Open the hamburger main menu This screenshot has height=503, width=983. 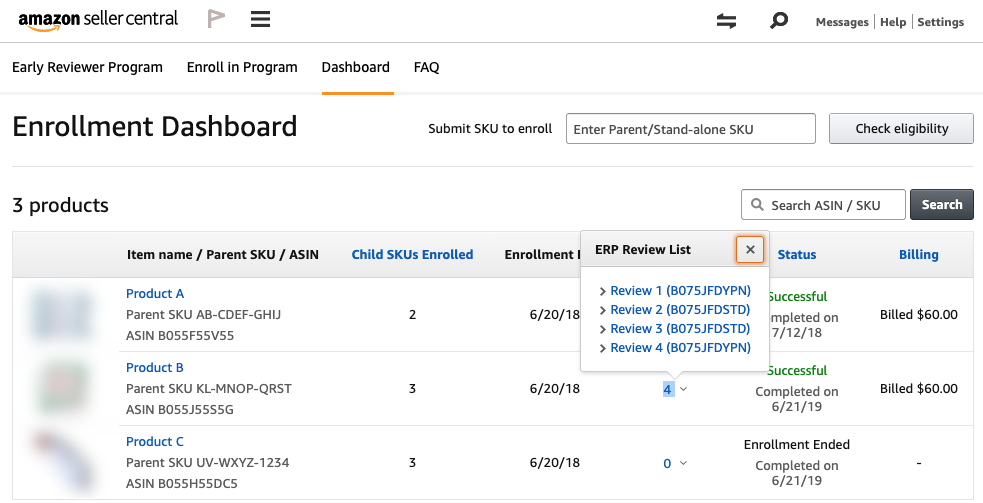click(x=260, y=19)
